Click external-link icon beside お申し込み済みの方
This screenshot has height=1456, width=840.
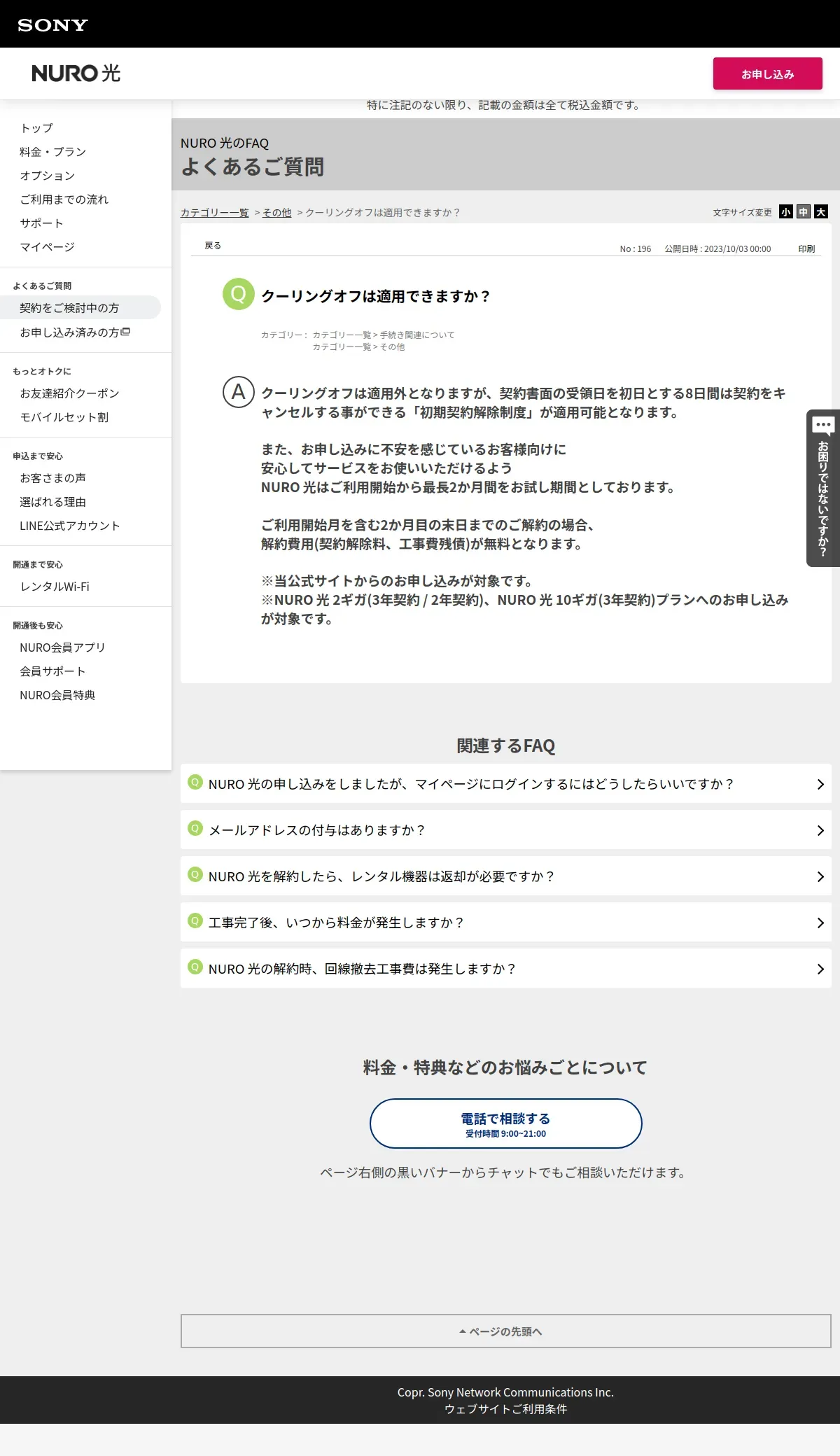(126, 332)
